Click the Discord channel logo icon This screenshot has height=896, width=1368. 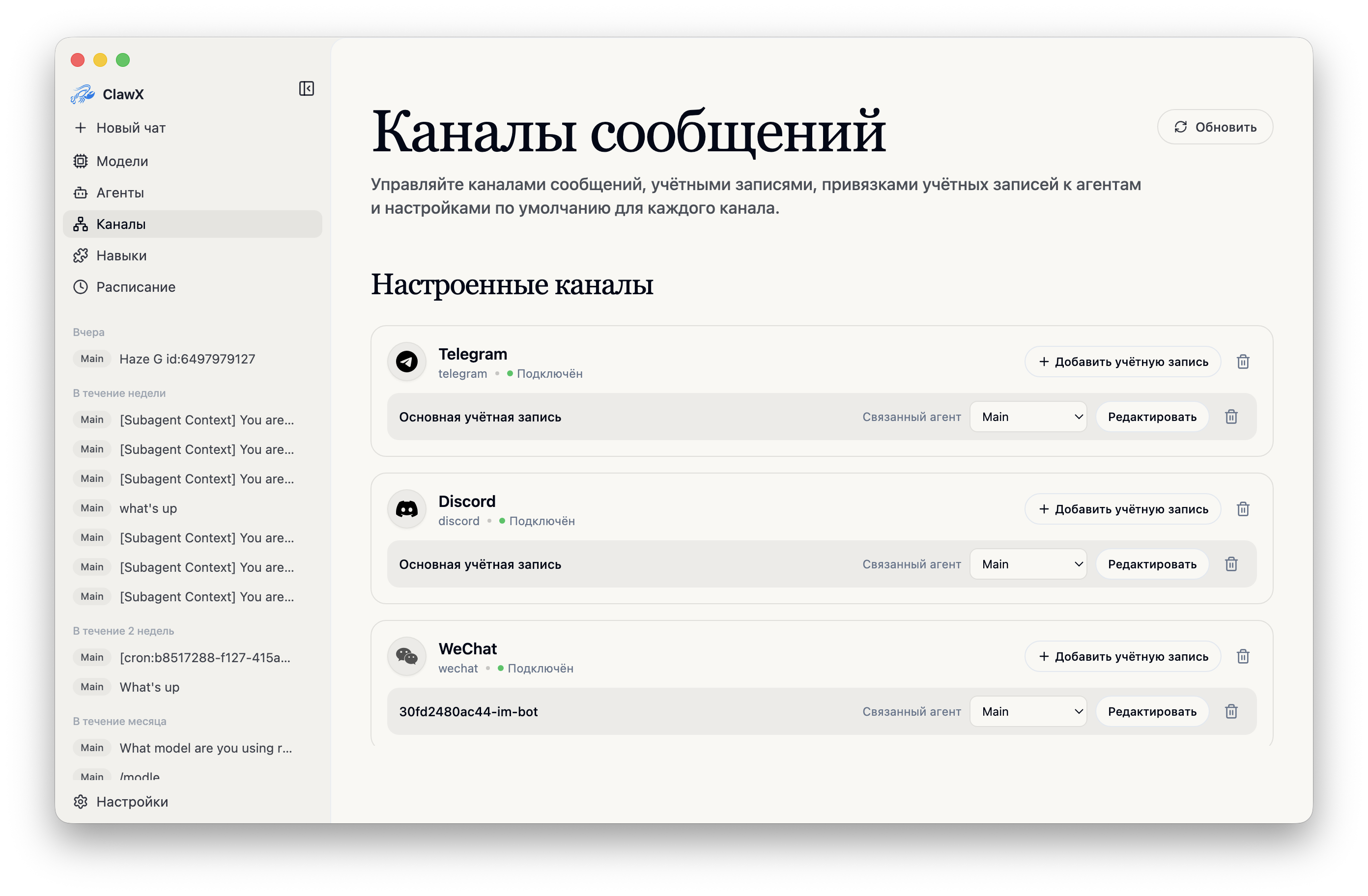pos(407,509)
